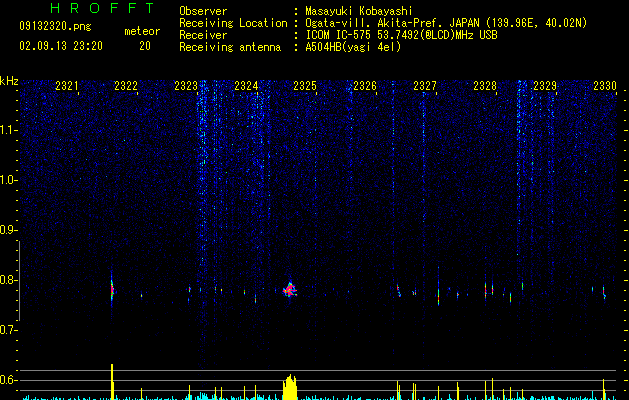Click the 2330 time marker
The width and height of the screenshot is (629, 400).
coord(605,86)
